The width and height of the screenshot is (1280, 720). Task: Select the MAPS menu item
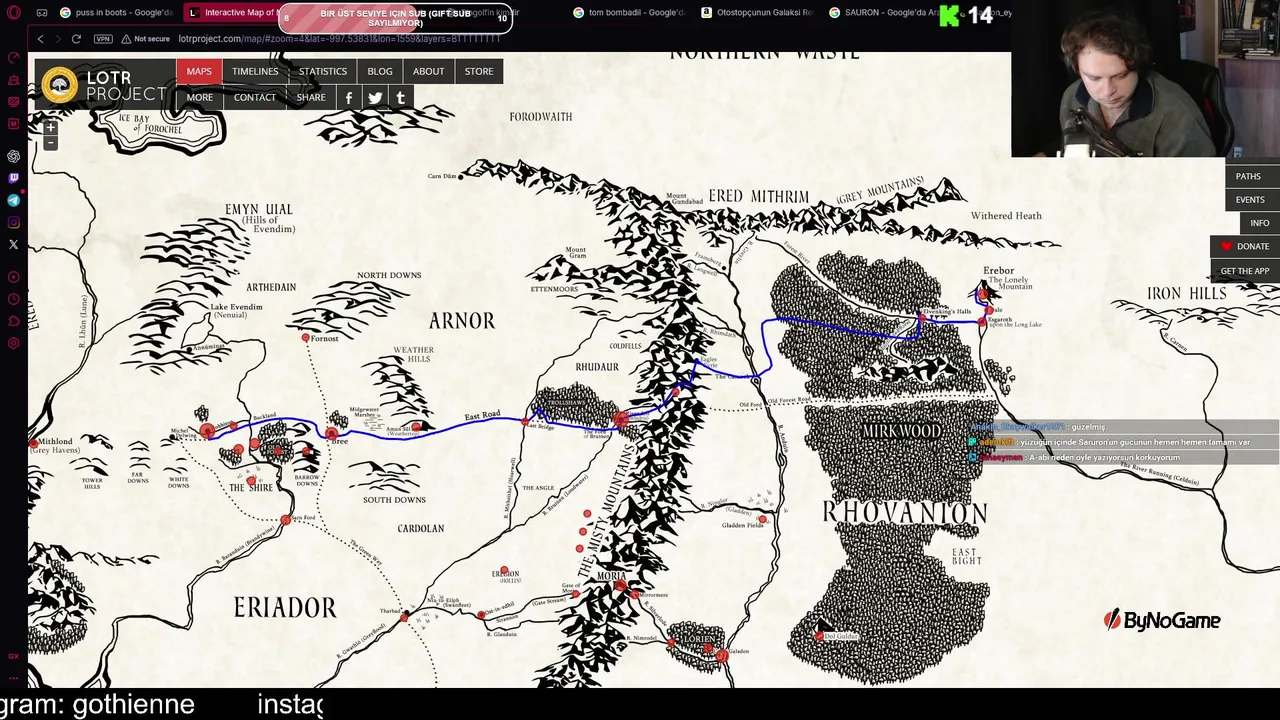point(199,71)
